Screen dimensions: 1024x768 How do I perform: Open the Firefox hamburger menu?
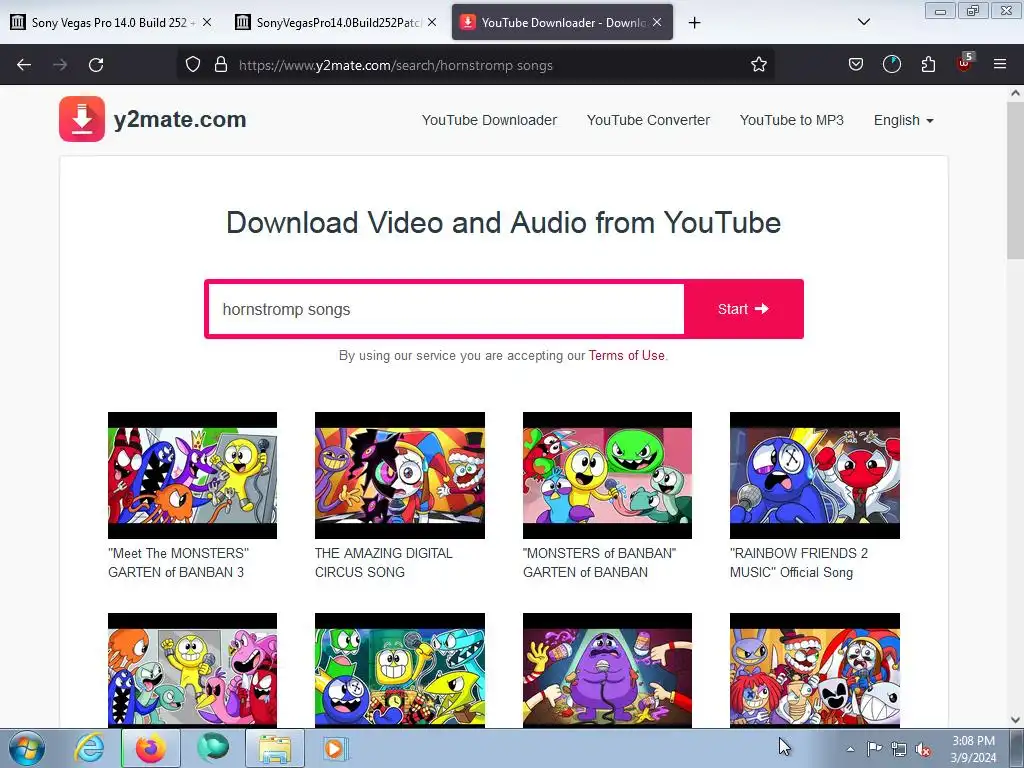click(1000, 64)
